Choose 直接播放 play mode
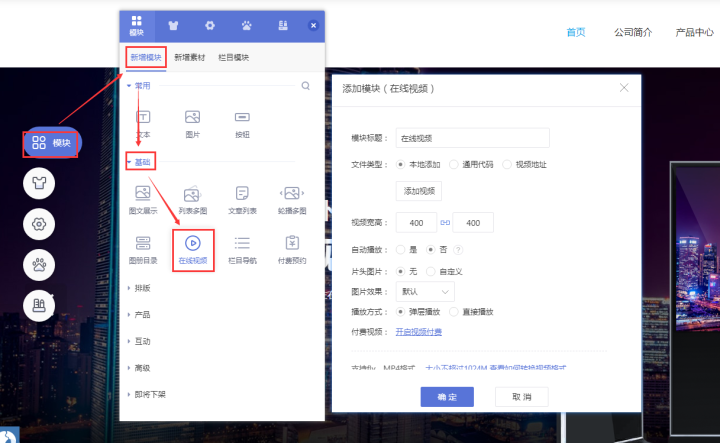Viewport: 720px width, 443px height. pos(454,312)
